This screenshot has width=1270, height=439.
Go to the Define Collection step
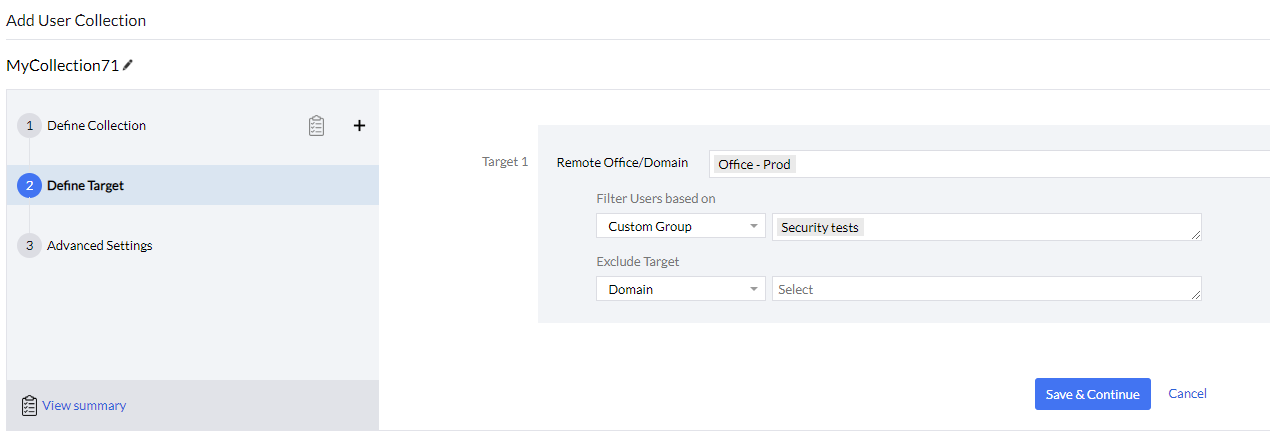(x=96, y=126)
